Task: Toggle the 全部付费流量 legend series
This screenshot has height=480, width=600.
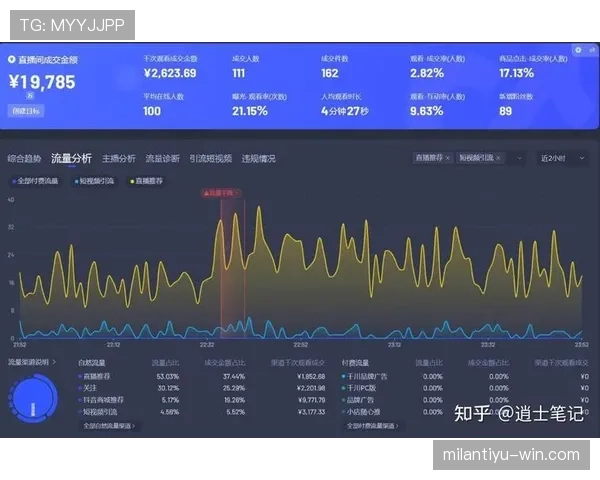Action: (35, 181)
